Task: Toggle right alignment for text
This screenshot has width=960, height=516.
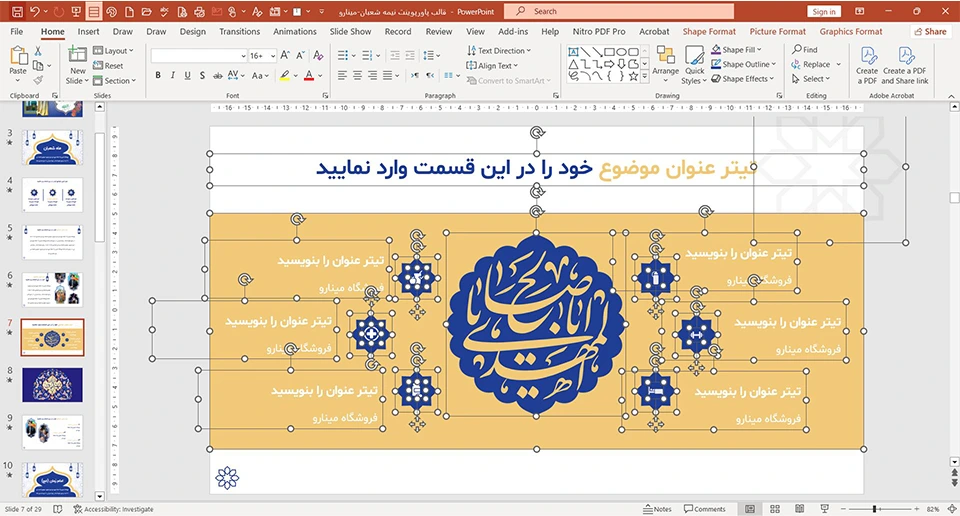Action: (372, 75)
